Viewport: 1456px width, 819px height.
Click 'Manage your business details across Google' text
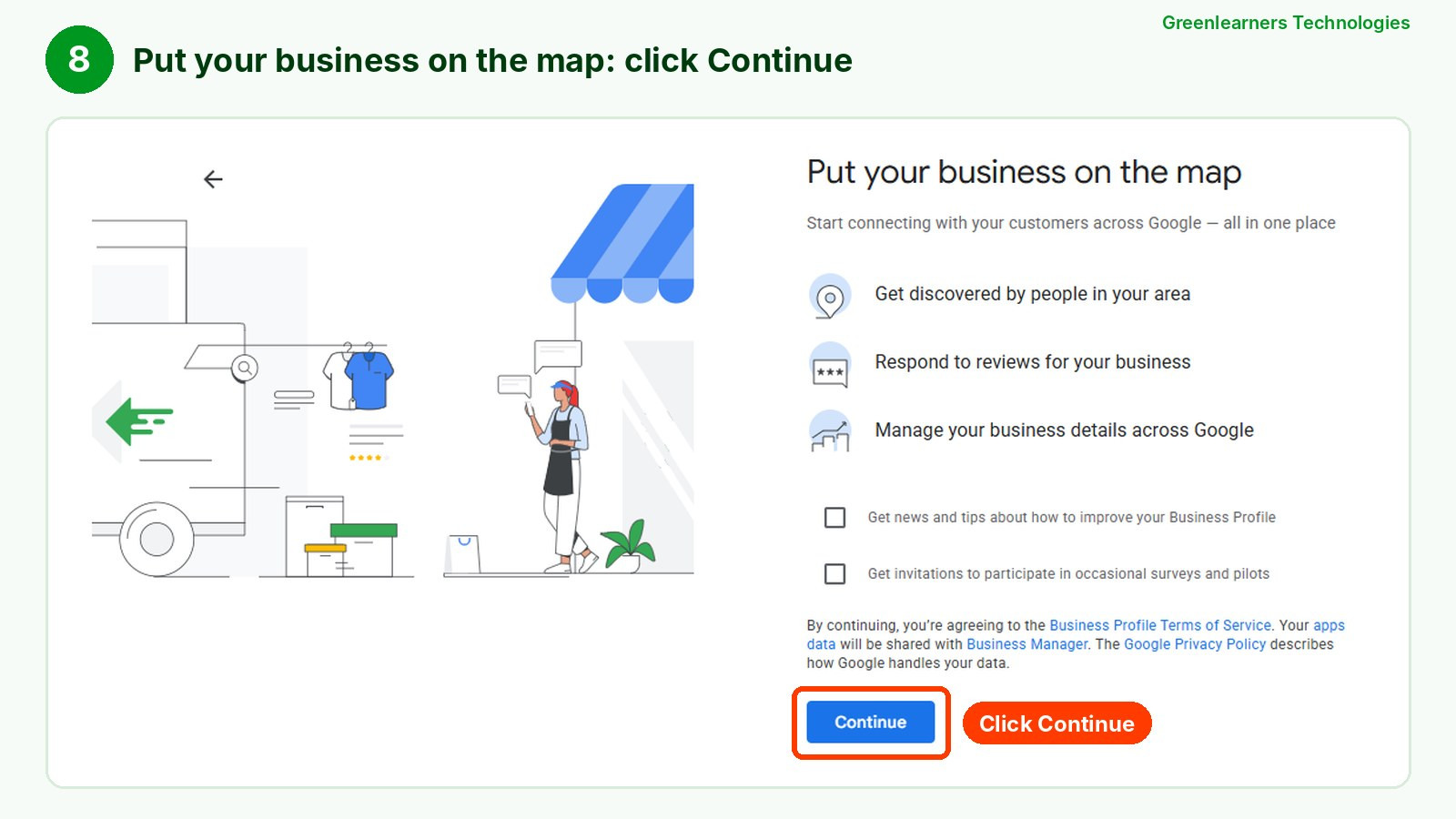(x=1065, y=430)
